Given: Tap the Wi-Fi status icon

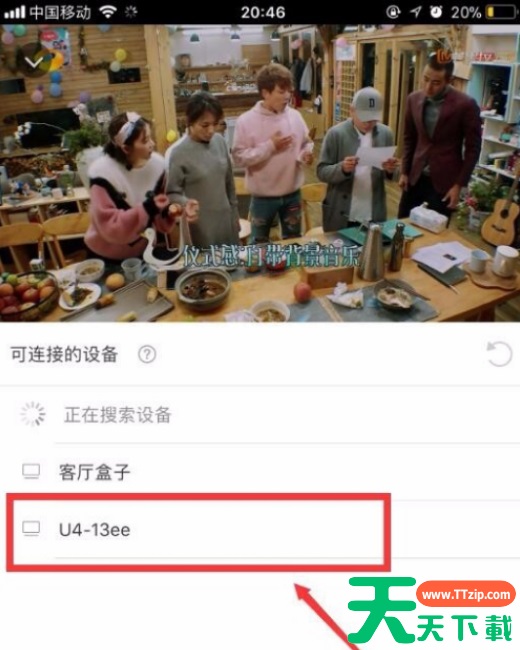Looking at the screenshot, I should 107,12.
